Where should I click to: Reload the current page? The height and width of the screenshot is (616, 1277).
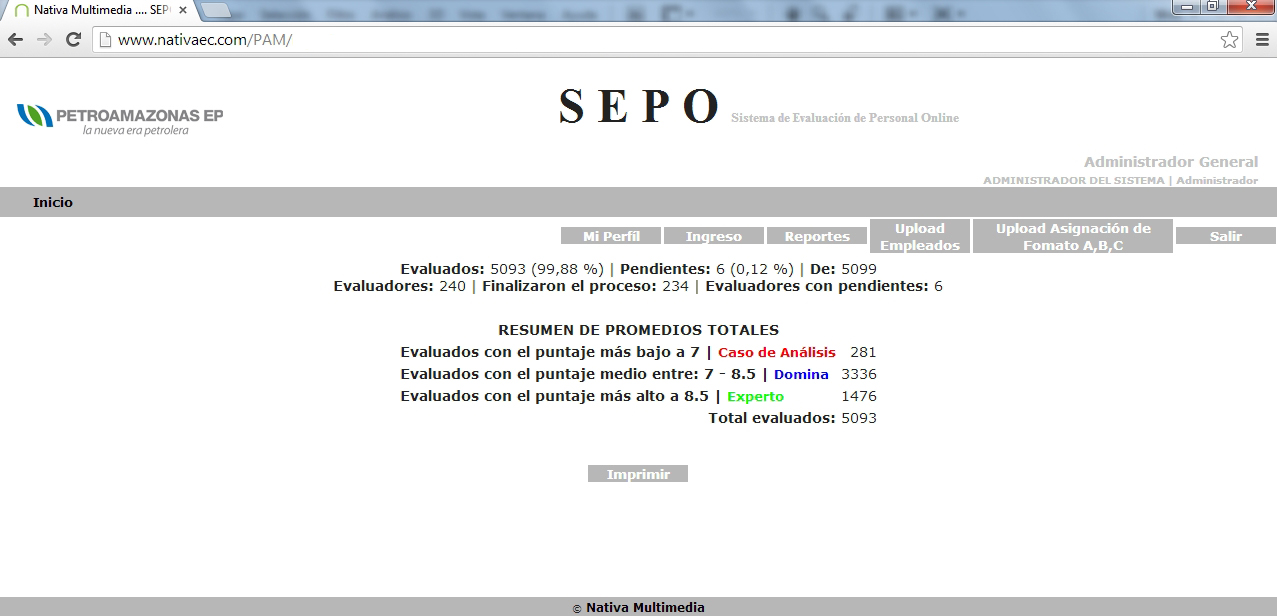click(x=73, y=40)
